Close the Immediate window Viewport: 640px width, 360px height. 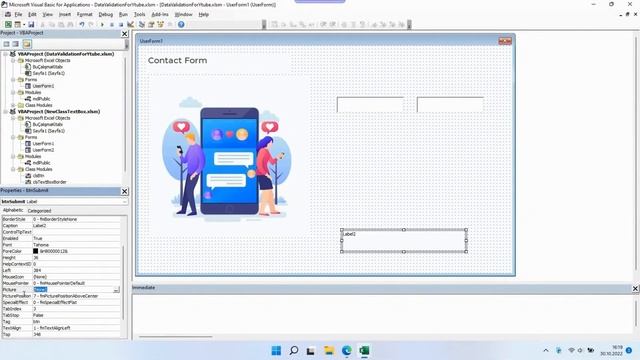[x=635, y=288]
